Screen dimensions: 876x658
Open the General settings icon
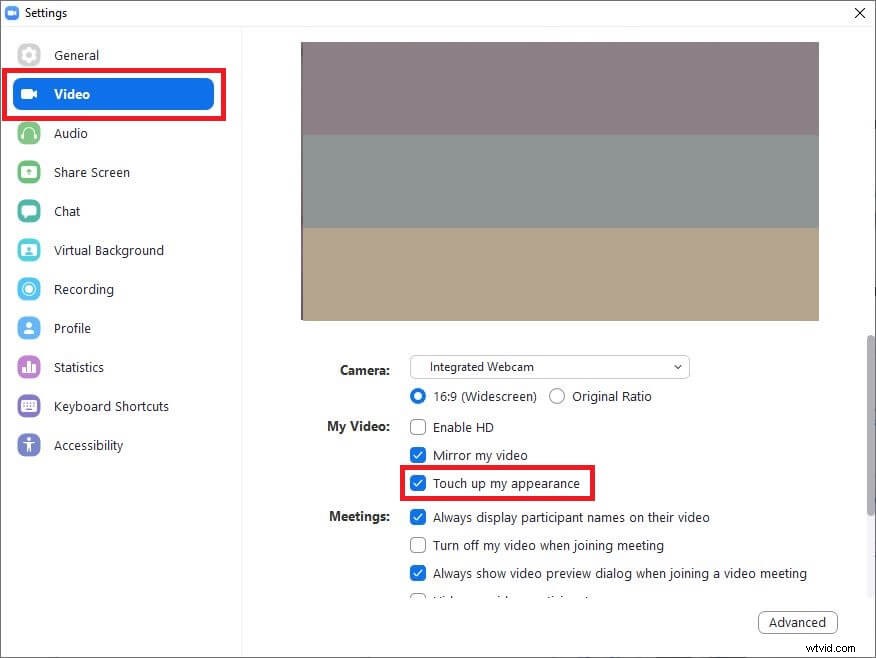[x=28, y=55]
